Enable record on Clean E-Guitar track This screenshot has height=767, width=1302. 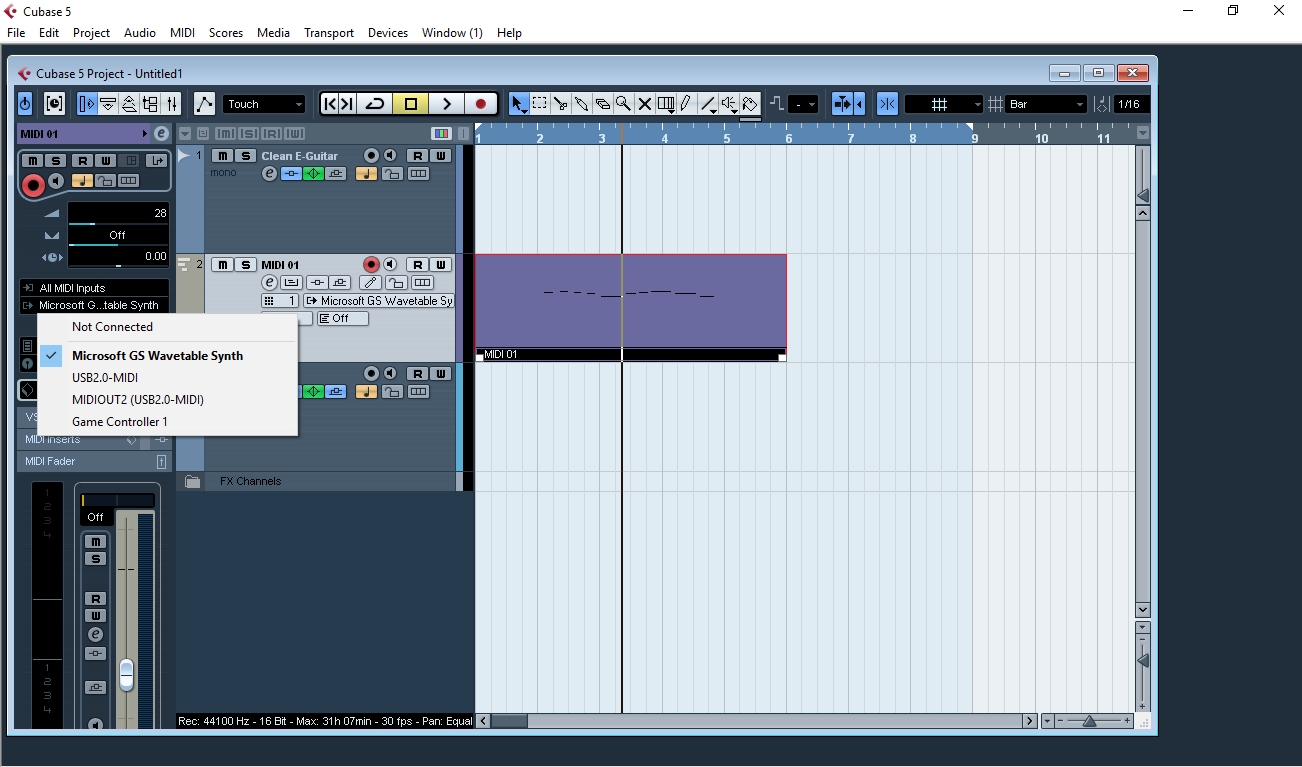pos(371,156)
